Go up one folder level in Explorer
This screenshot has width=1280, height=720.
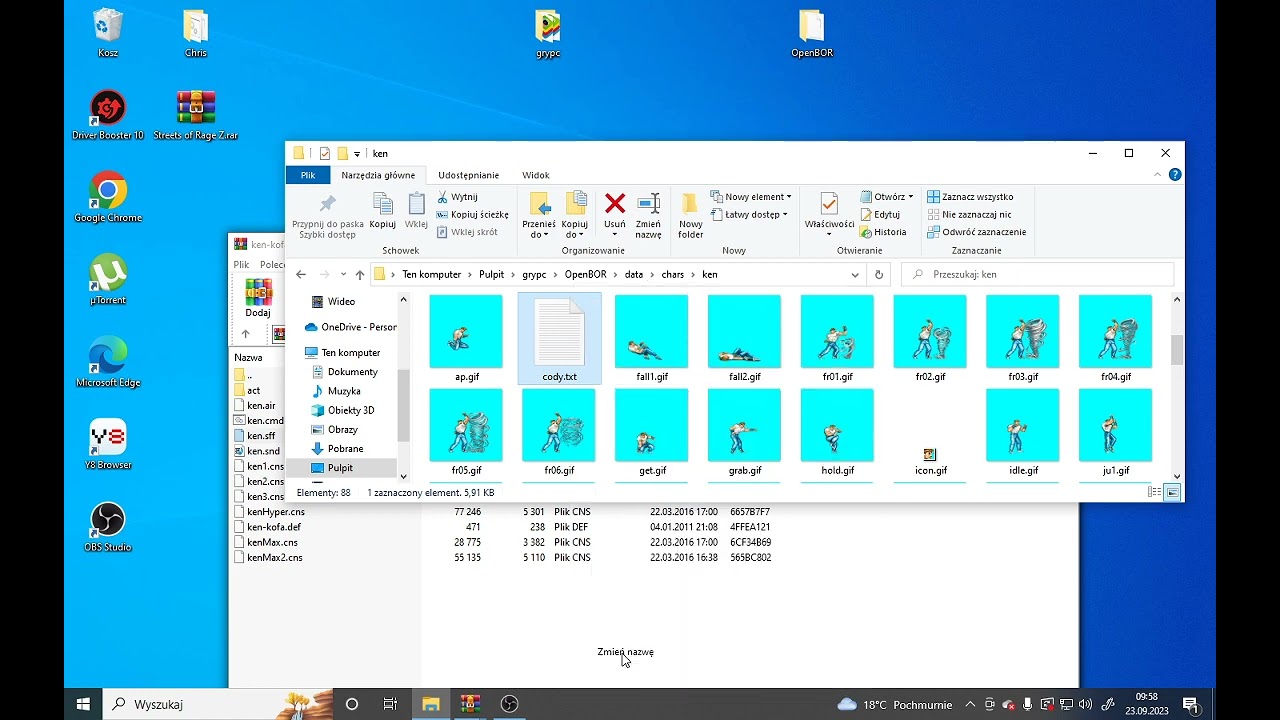click(360, 274)
